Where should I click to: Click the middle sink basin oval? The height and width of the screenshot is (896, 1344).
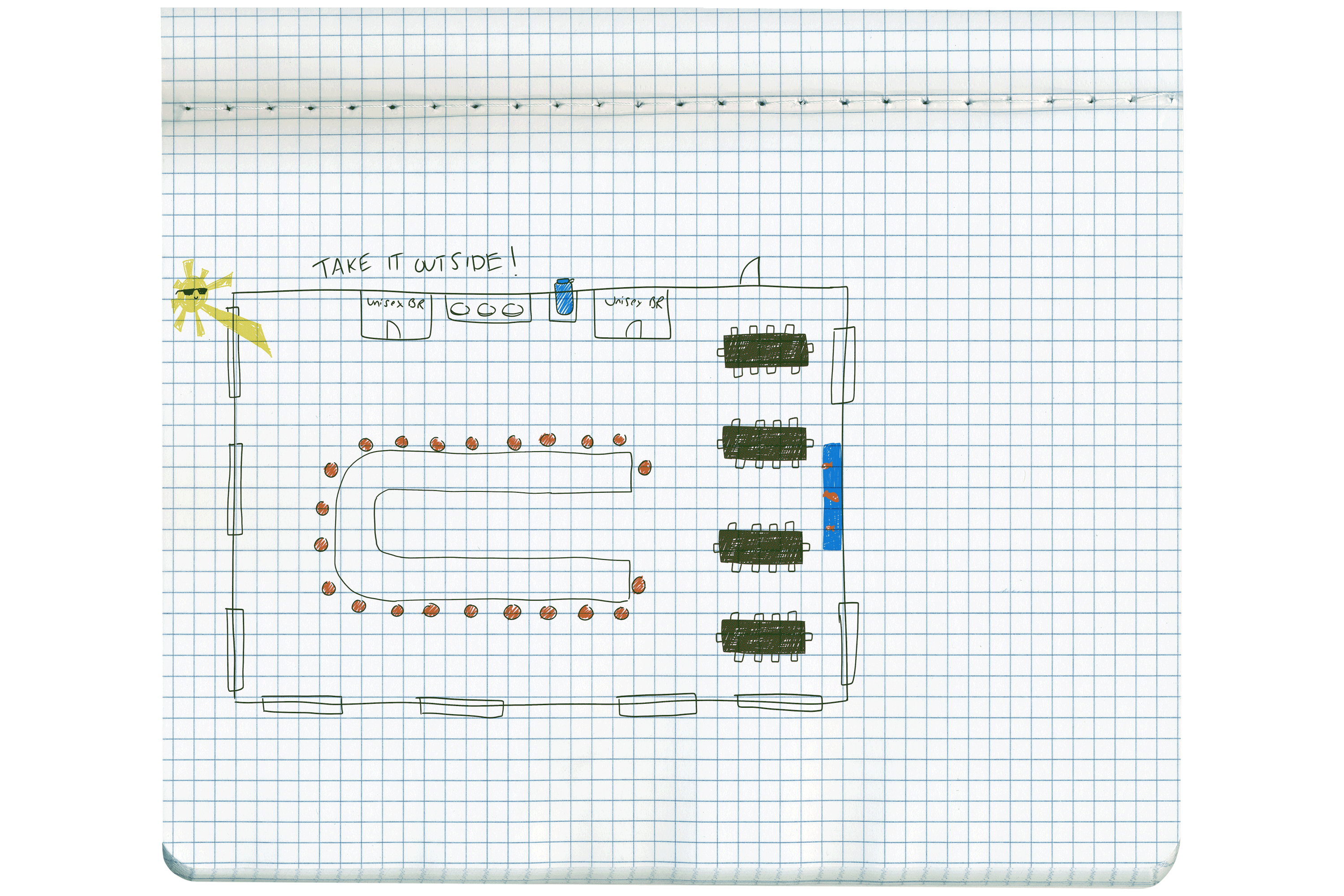pos(487,310)
